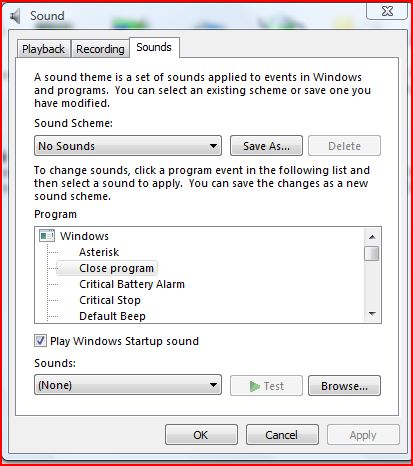Click the green play icon on Test
Screen dimensions: 413x466
(x=254, y=386)
